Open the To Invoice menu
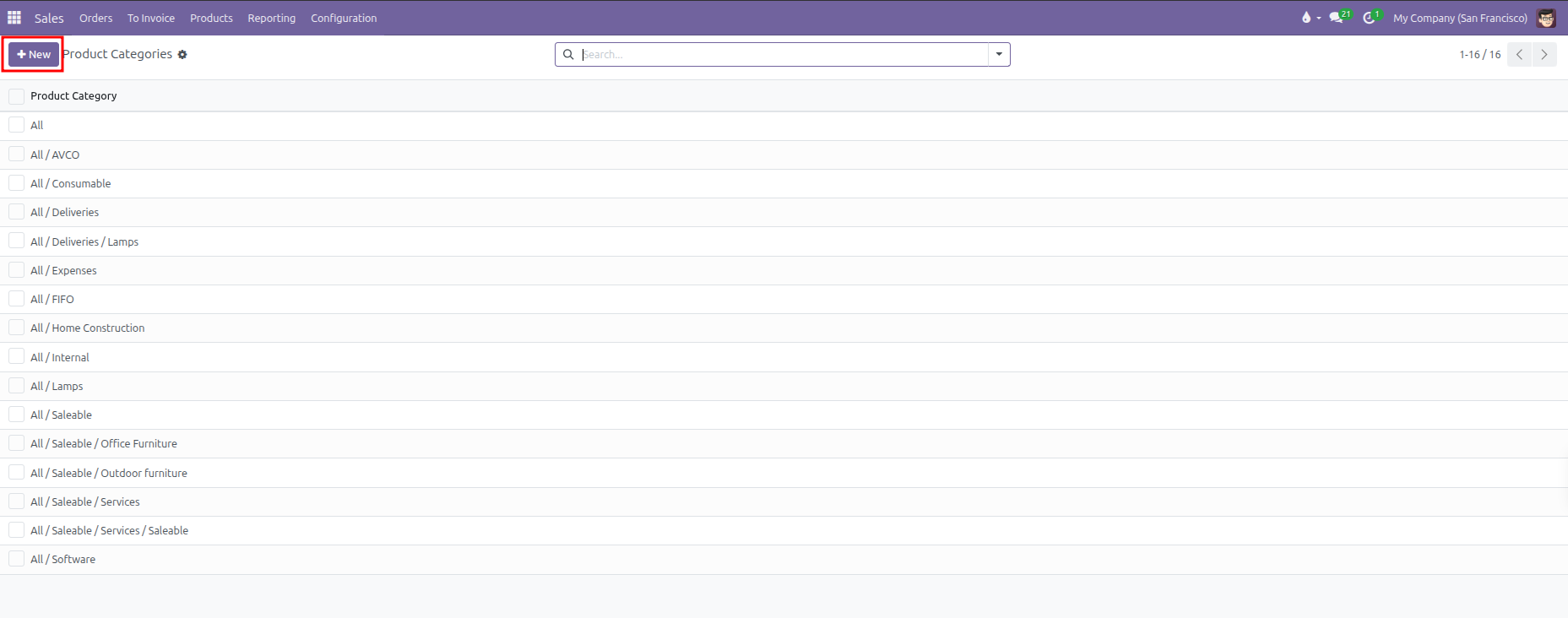 tap(151, 18)
